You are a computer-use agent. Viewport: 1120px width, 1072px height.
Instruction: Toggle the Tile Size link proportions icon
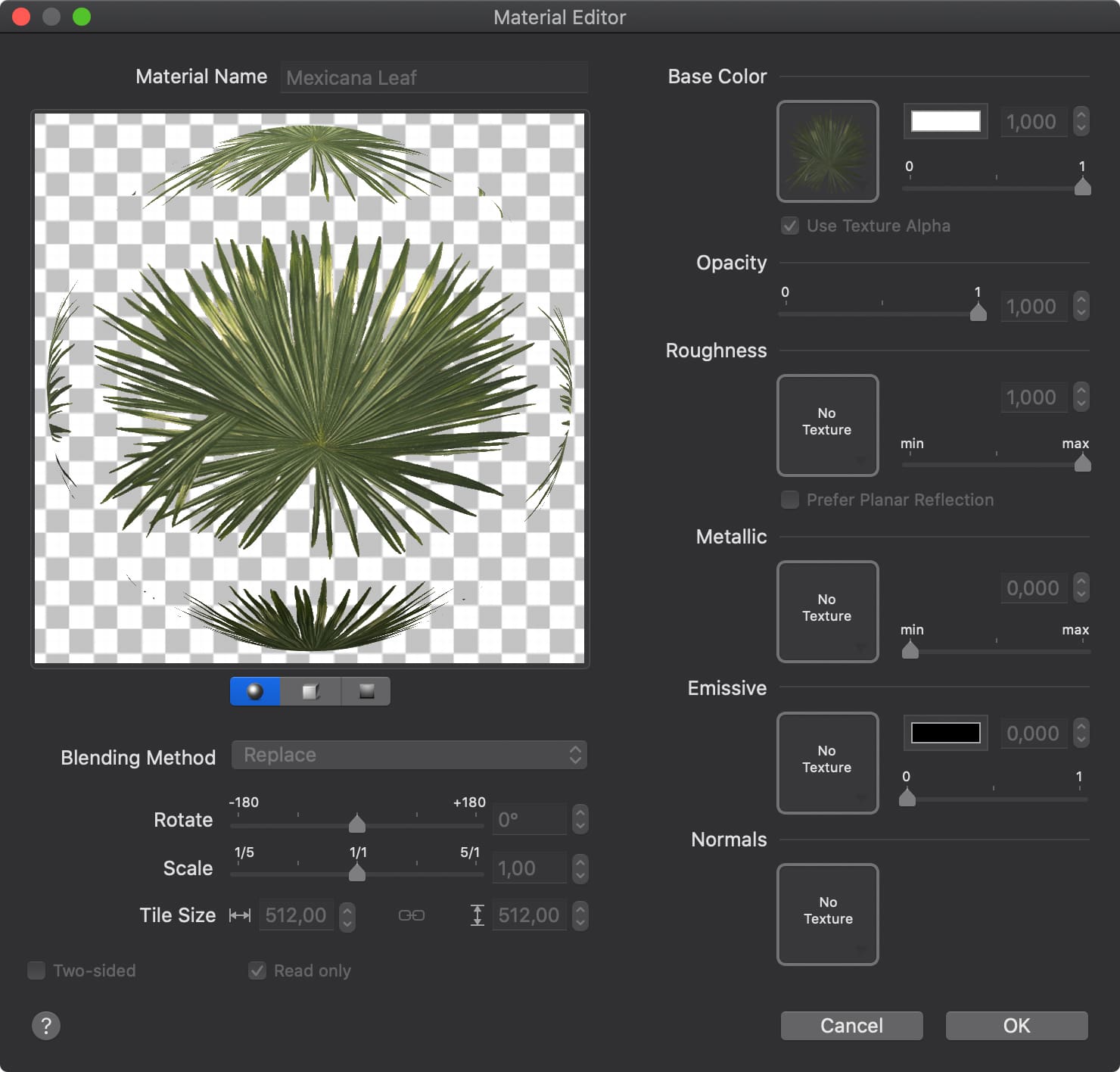click(412, 915)
